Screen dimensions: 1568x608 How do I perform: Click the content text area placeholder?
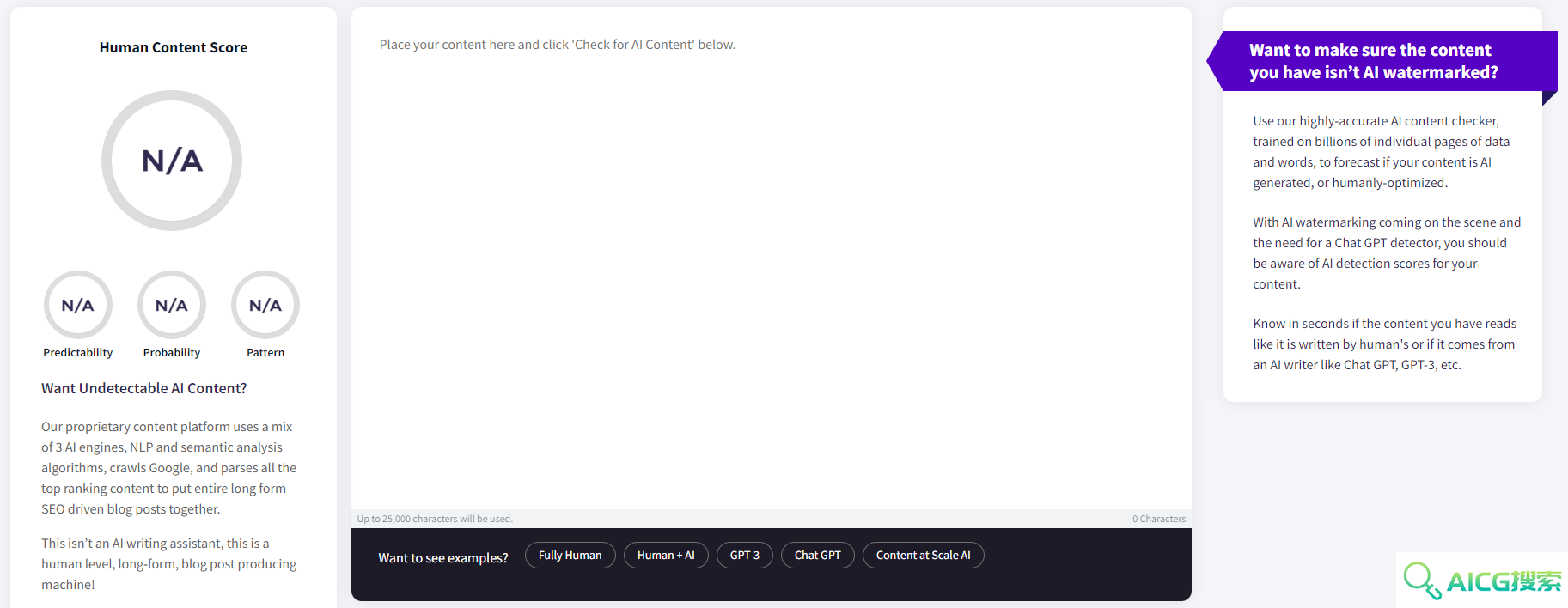557,45
